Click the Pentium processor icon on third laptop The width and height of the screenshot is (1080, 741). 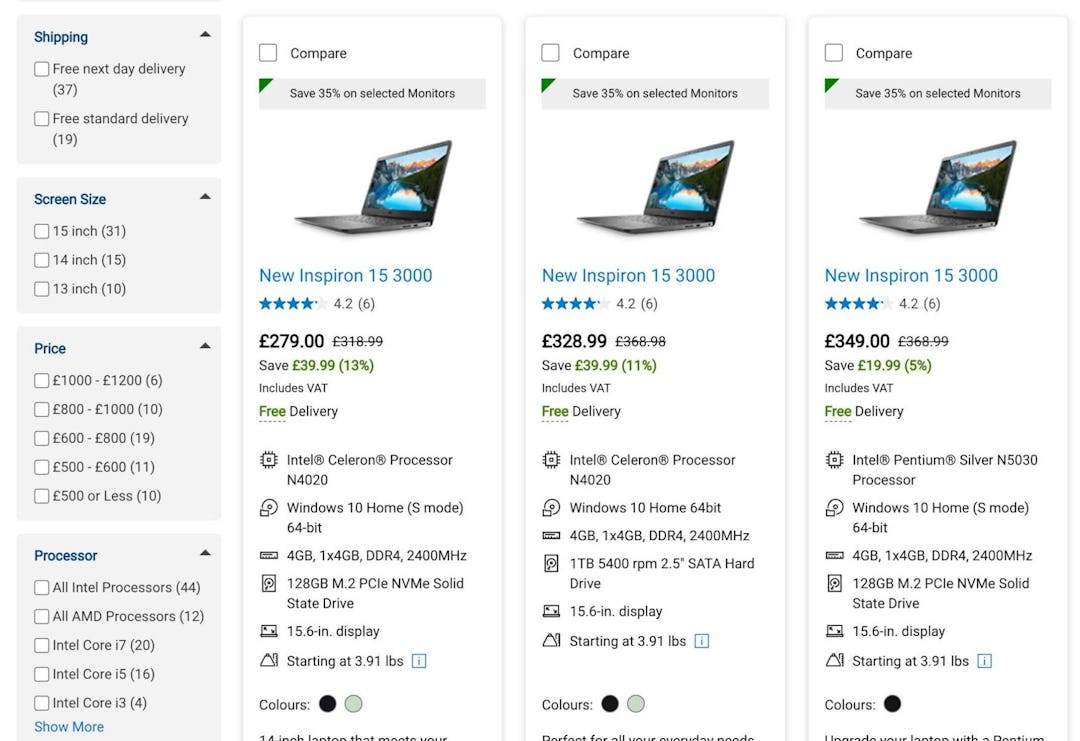(834, 460)
